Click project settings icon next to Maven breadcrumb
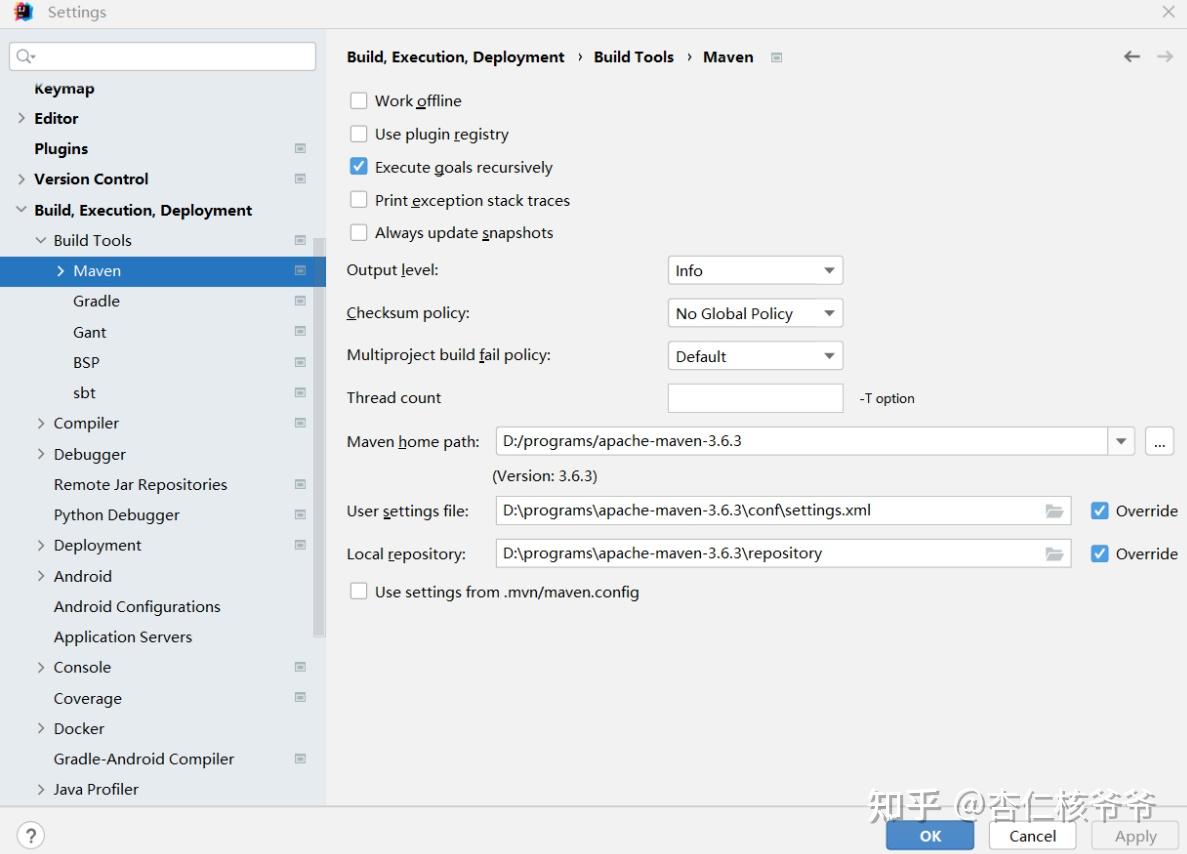The height and width of the screenshot is (854, 1187). click(777, 58)
